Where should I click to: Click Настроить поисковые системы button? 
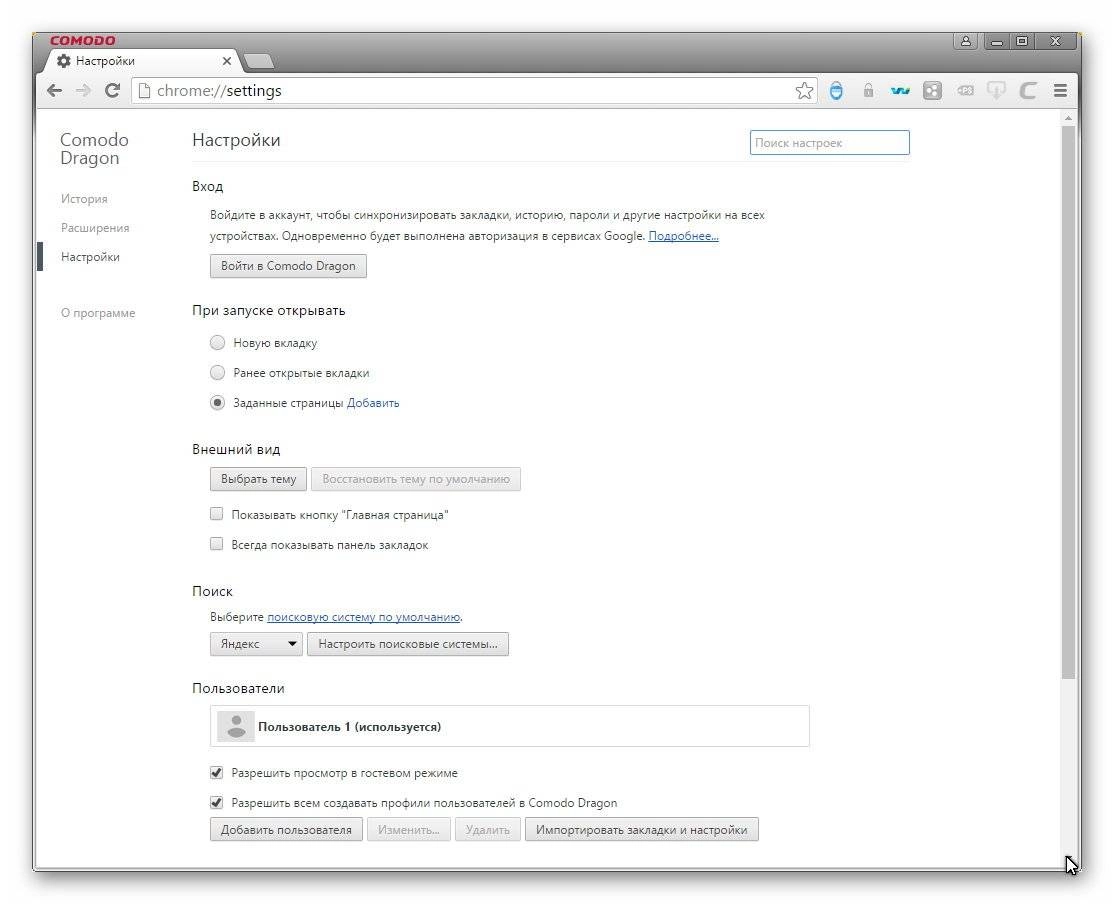coord(408,644)
